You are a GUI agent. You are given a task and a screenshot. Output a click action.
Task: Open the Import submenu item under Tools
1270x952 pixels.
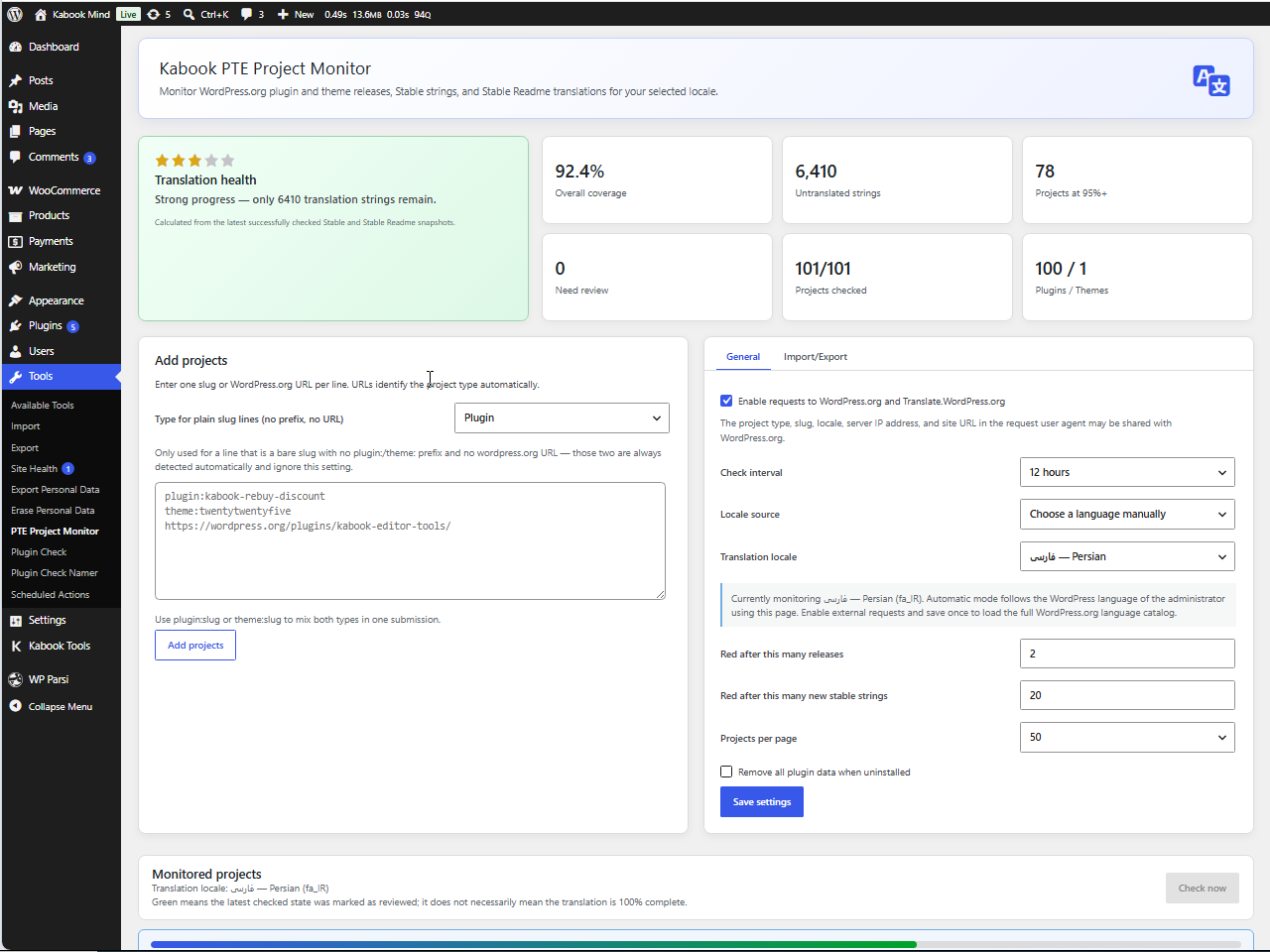pos(26,425)
